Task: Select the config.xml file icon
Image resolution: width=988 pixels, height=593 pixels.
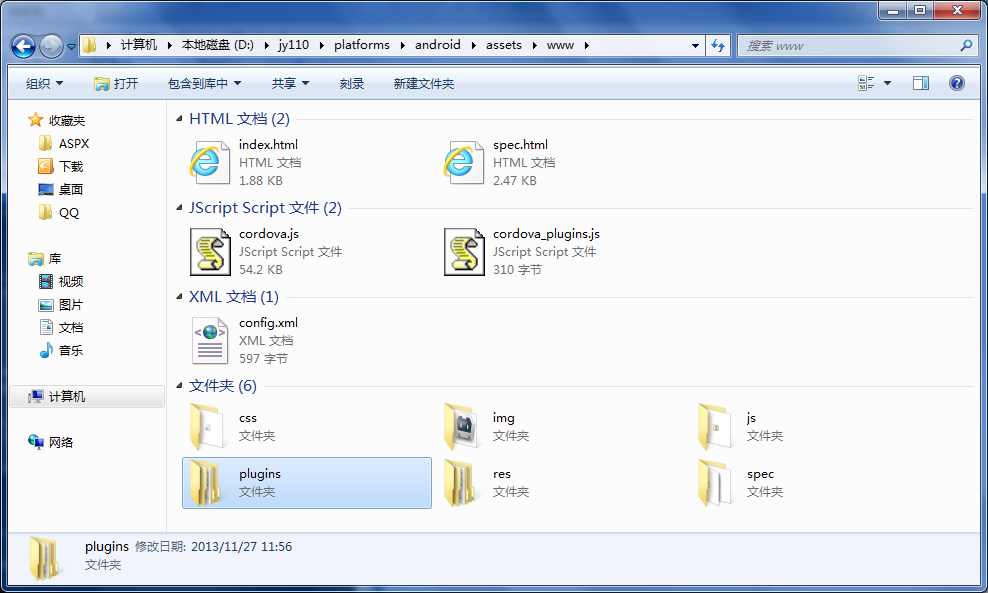Action: pos(209,340)
